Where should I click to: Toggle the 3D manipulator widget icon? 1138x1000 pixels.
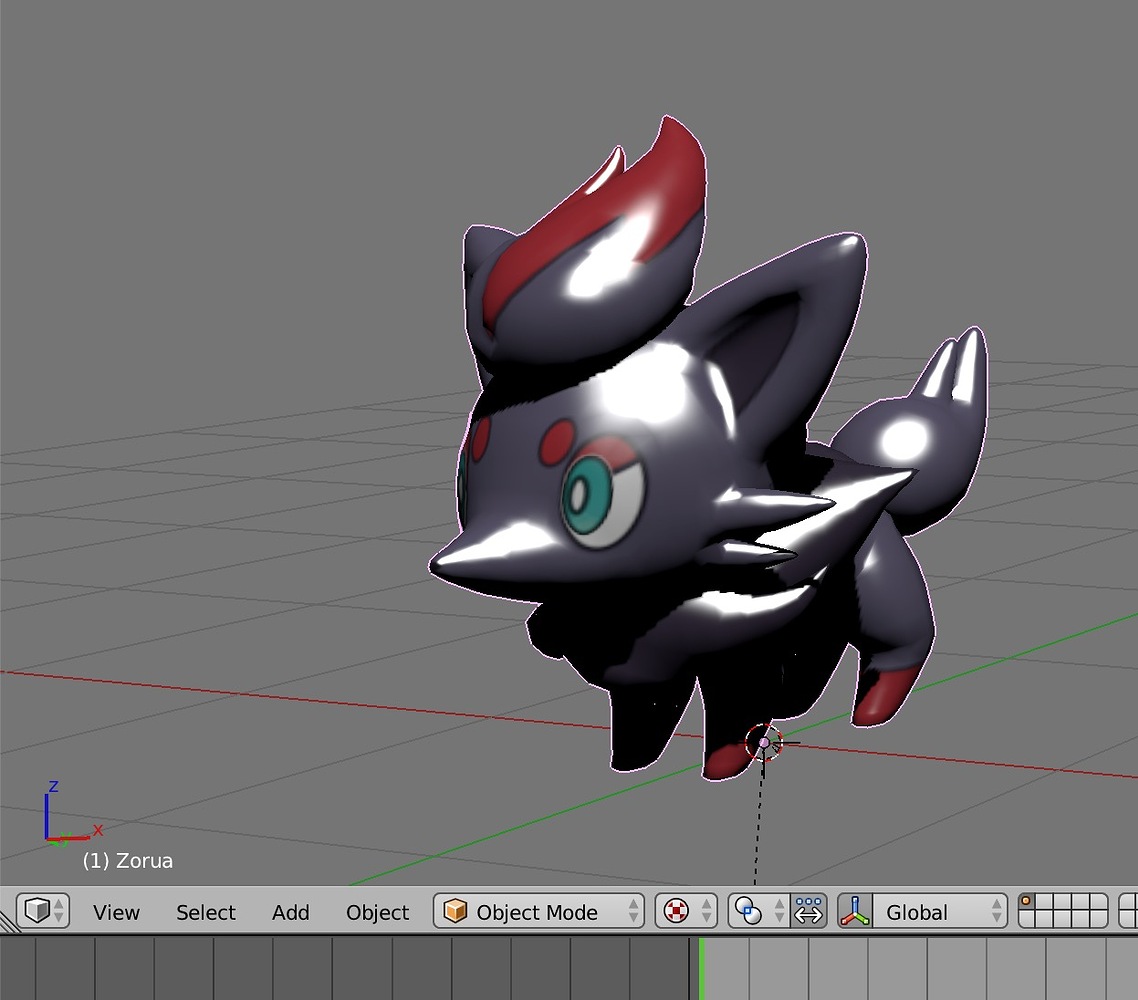855,910
